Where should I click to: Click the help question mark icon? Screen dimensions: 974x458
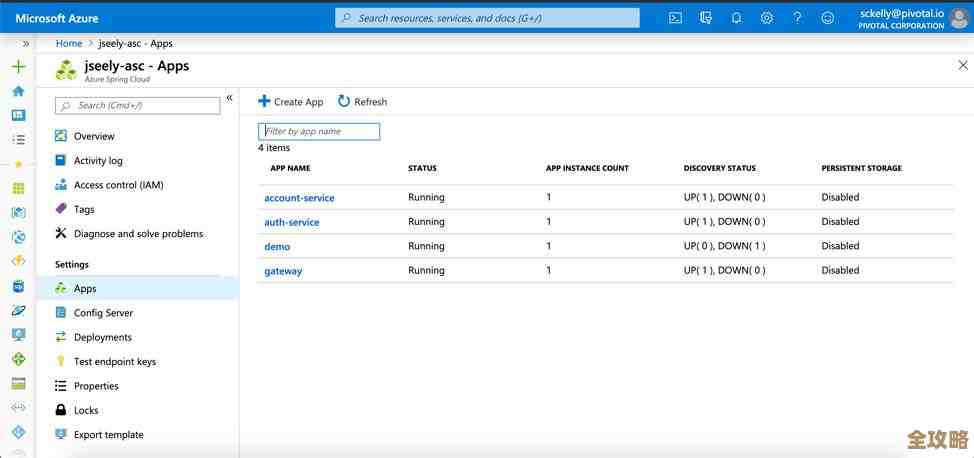click(x=797, y=18)
